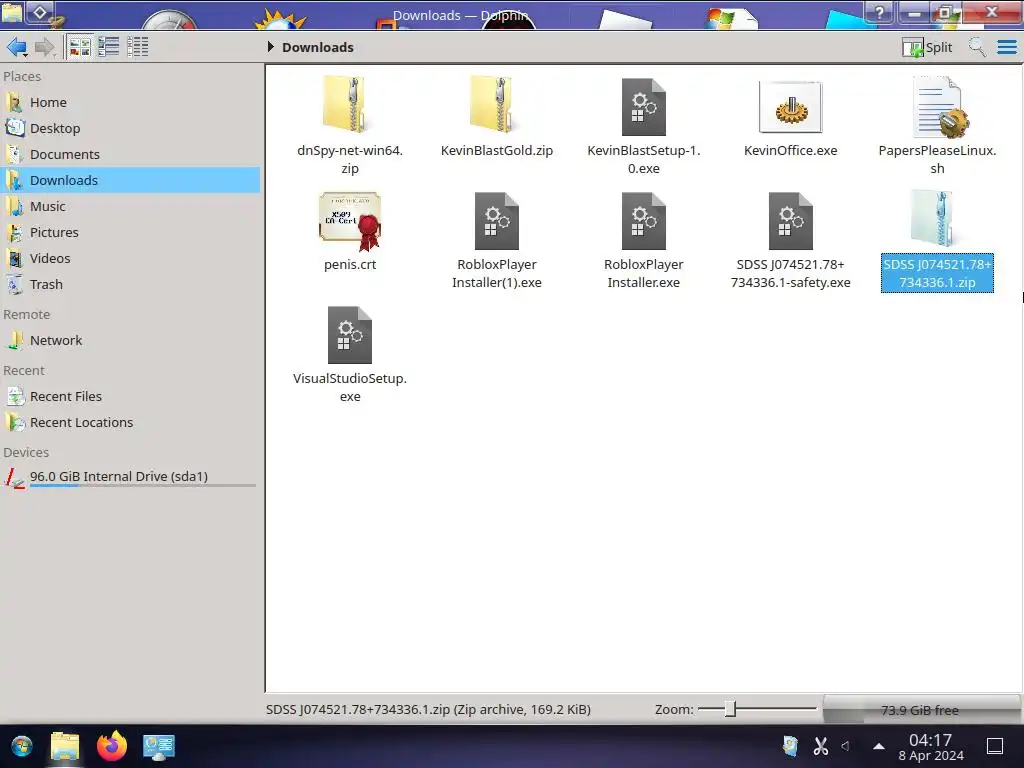Go back with the blue back arrow

(16, 47)
